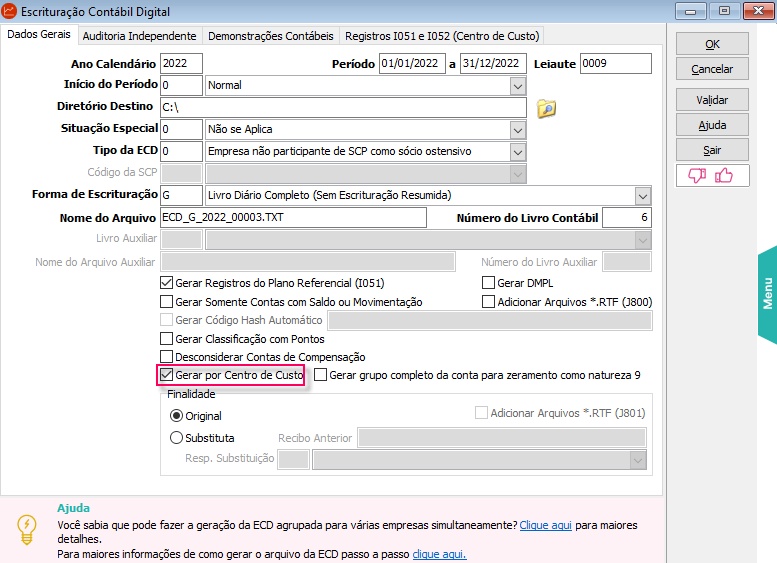Click the Ano Calendário field
This screenshot has height=563, width=777.
pos(181,63)
